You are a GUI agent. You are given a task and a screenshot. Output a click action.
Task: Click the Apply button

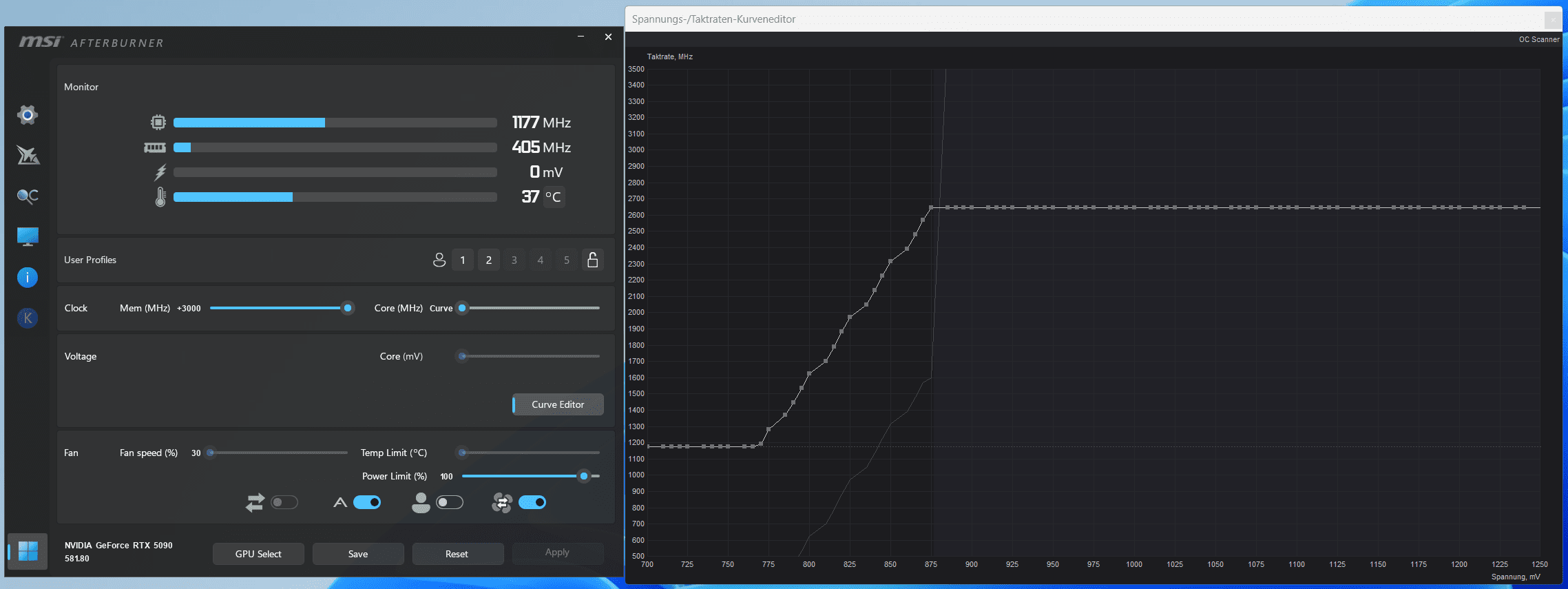point(558,553)
